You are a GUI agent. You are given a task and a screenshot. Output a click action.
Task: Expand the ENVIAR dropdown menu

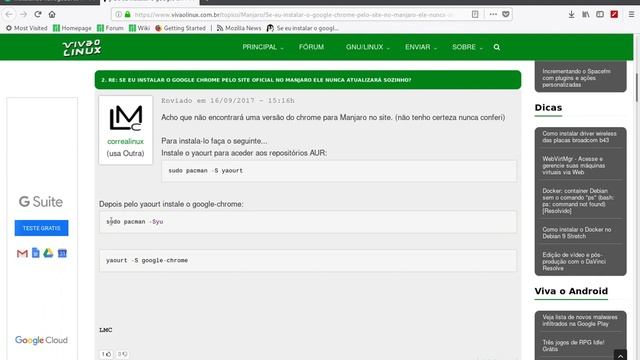click(421, 47)
